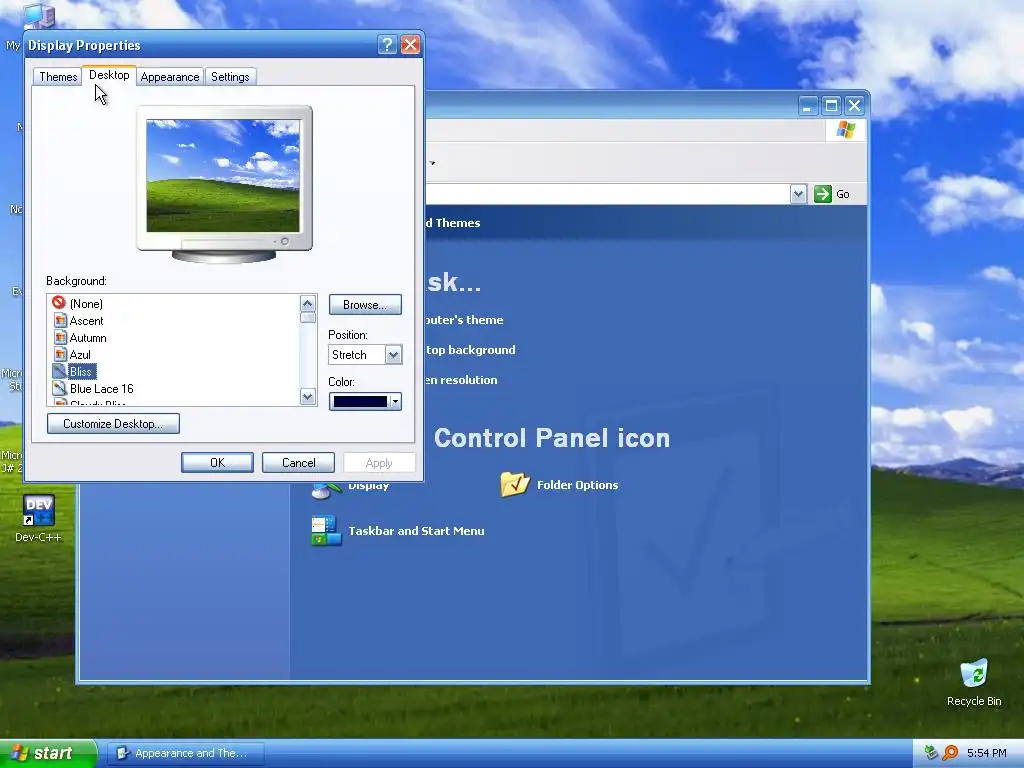Click the (None) prohibited icon

point(59,302)
